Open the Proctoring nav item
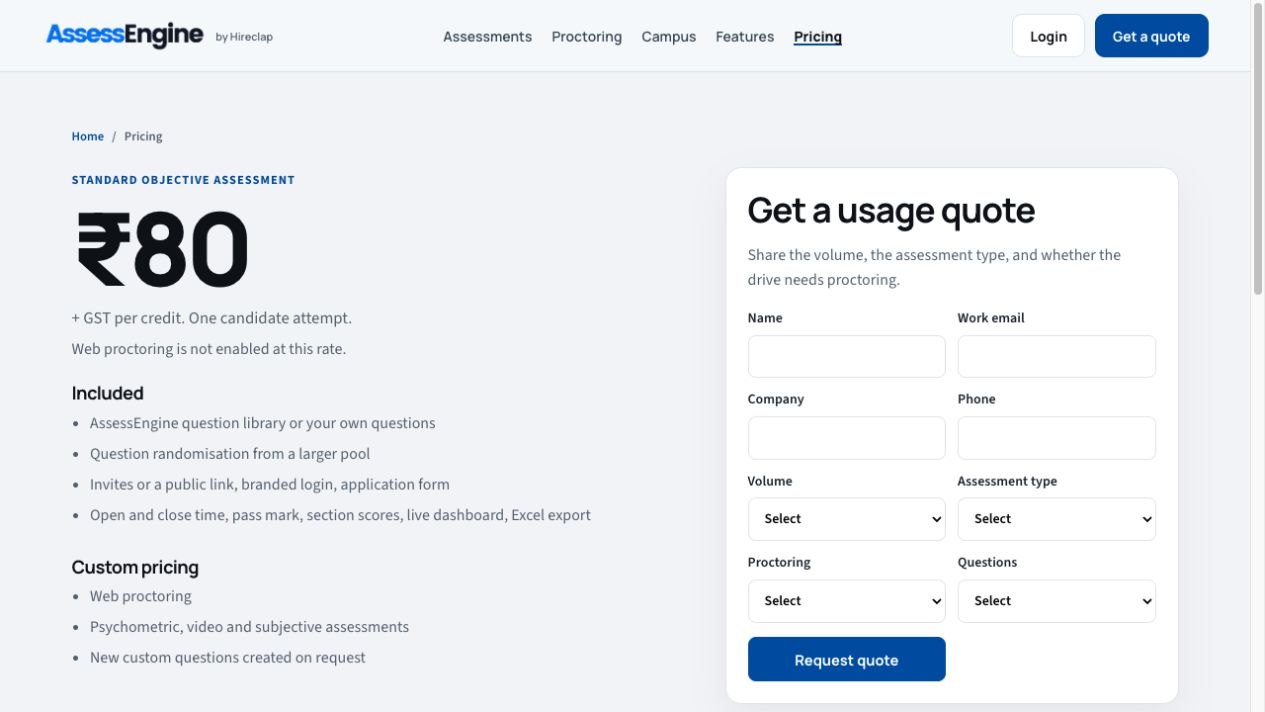Image resolution: width=1265 pixels, height=712 pixels. click(586, 37)
